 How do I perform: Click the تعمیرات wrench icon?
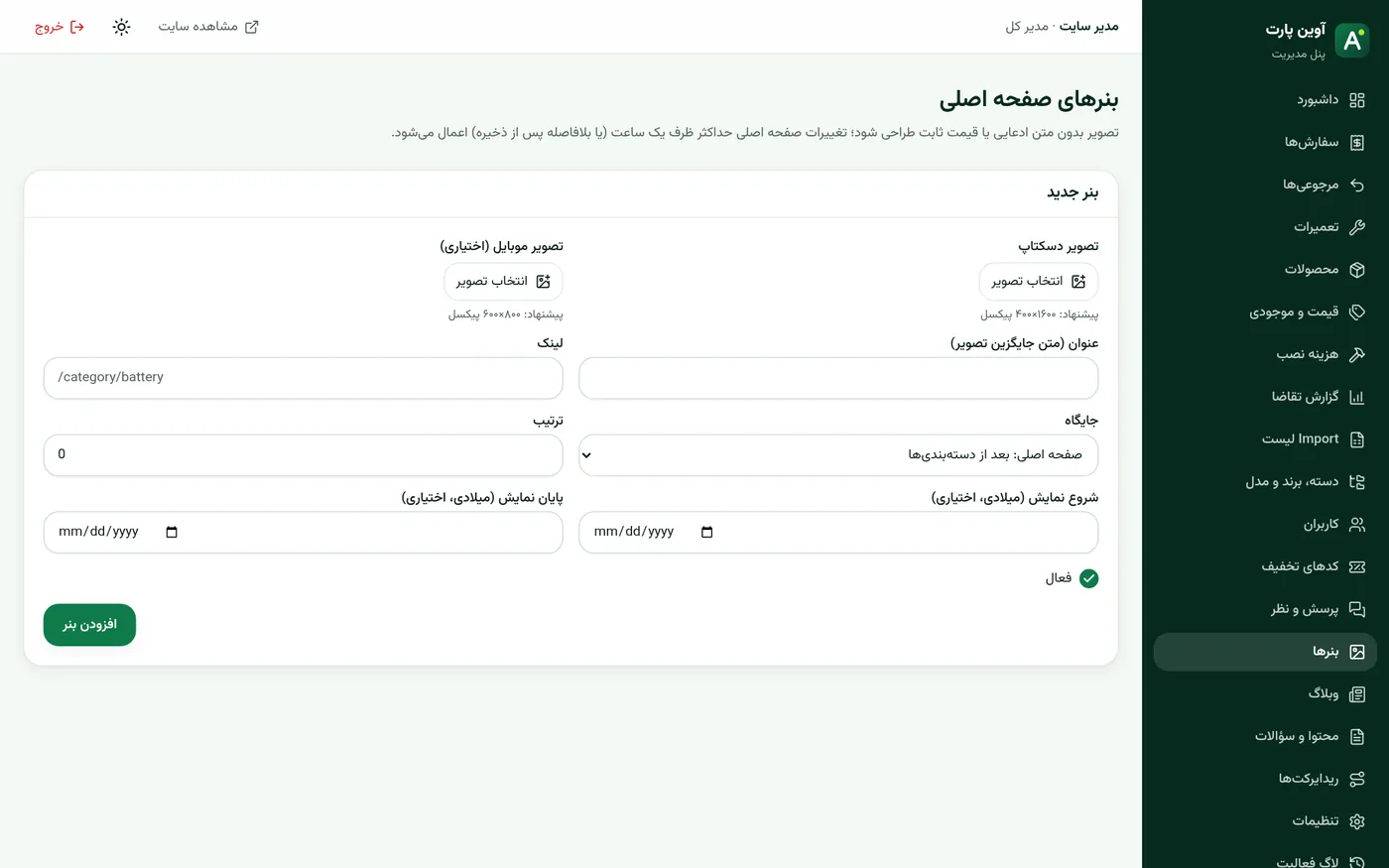click(x=1357, y=227)
